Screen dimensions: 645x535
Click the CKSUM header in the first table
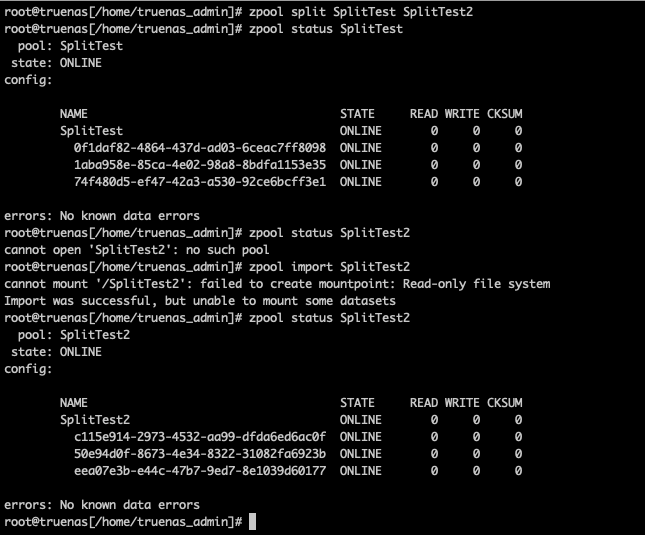coord(505,114)
